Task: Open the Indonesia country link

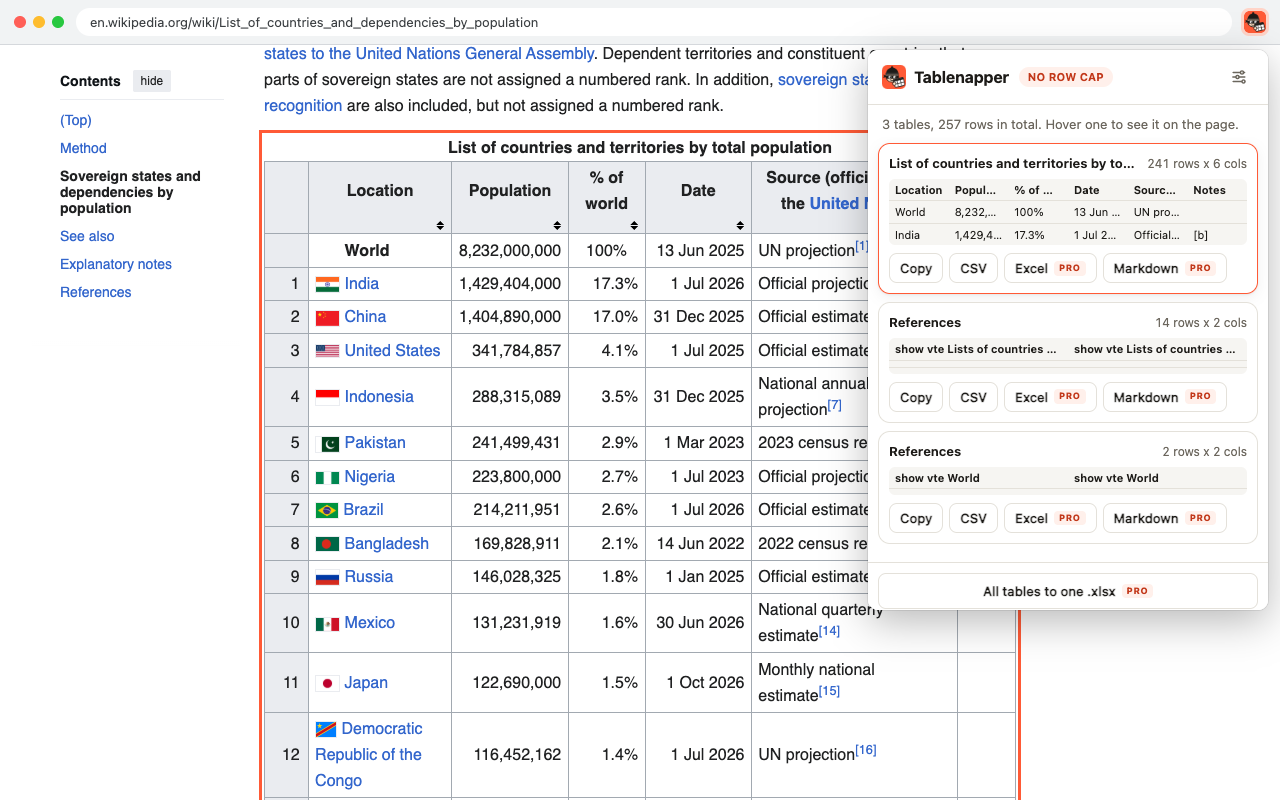Action: [379, 397]
